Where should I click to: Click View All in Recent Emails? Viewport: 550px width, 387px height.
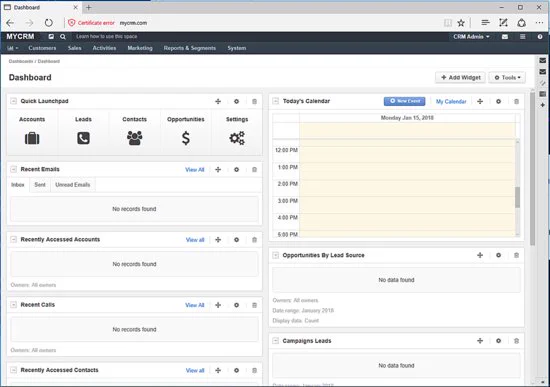point(195,169)
